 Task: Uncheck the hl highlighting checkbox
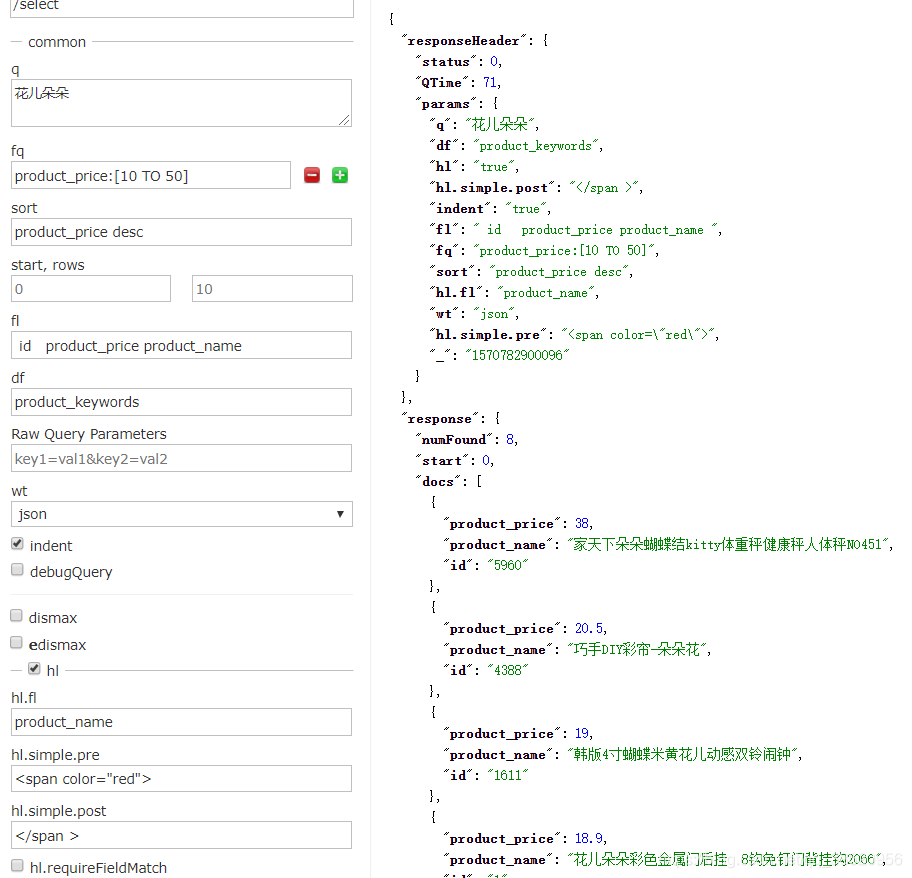tap(35, 669)
